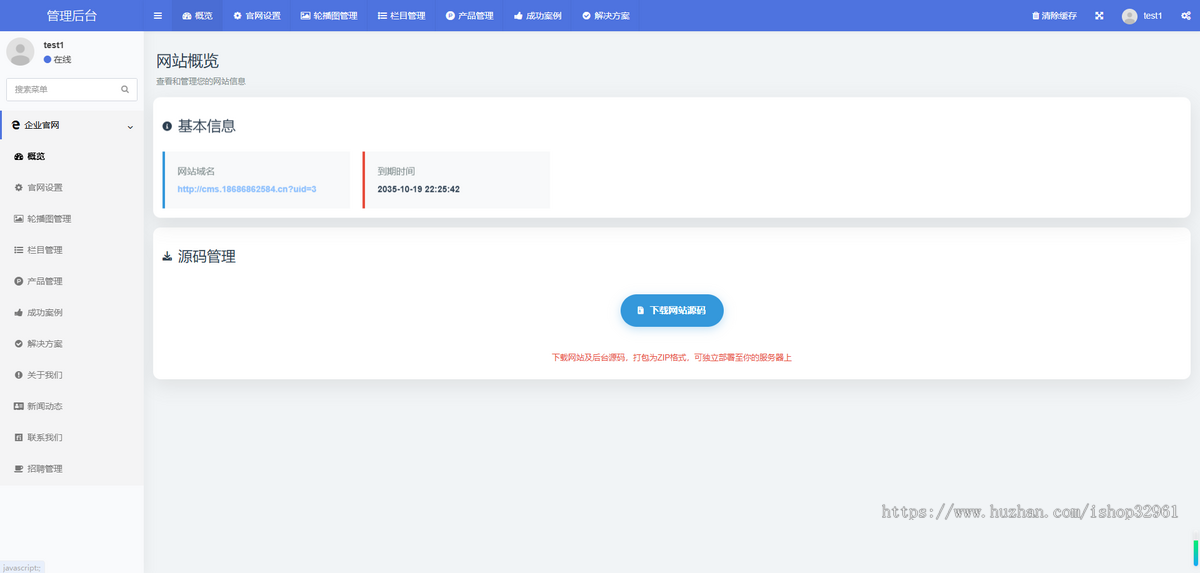The width and height of the screenshot is (1200, 573).
Task: Select 成功案例 in the sidebar
Action: [x=72, y=313]
